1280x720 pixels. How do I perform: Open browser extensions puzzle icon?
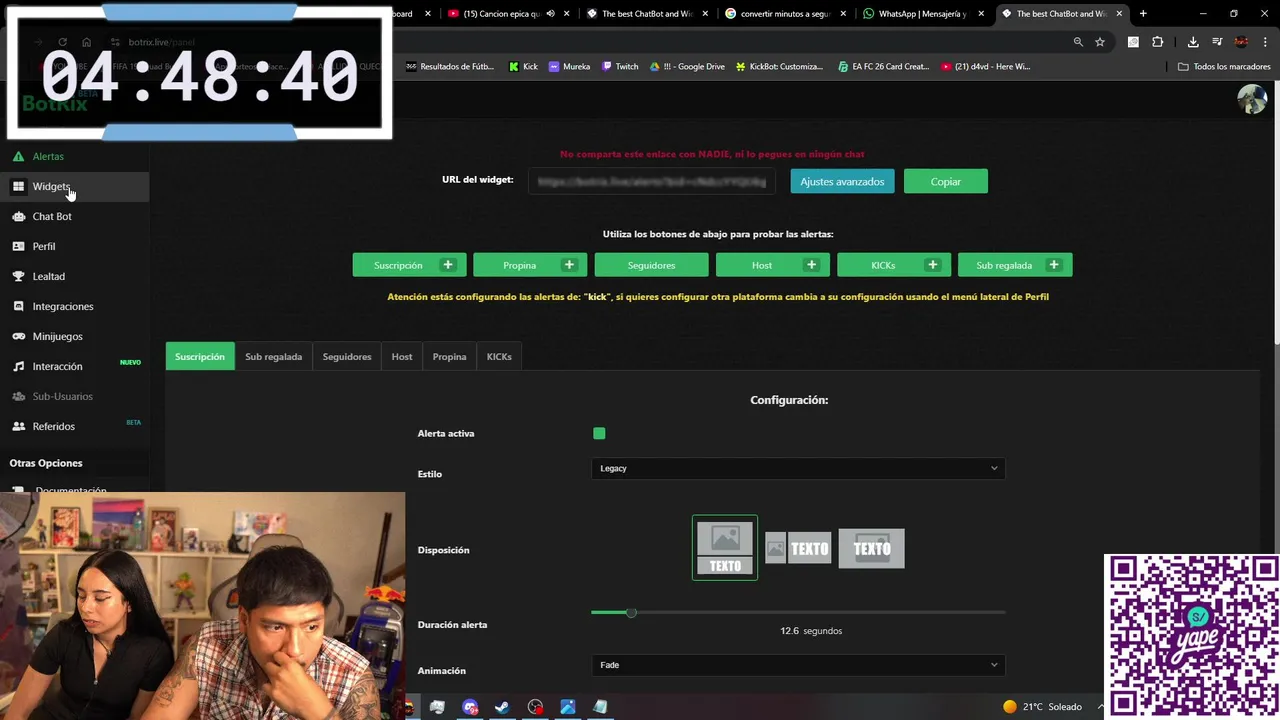click(1158, 42)
